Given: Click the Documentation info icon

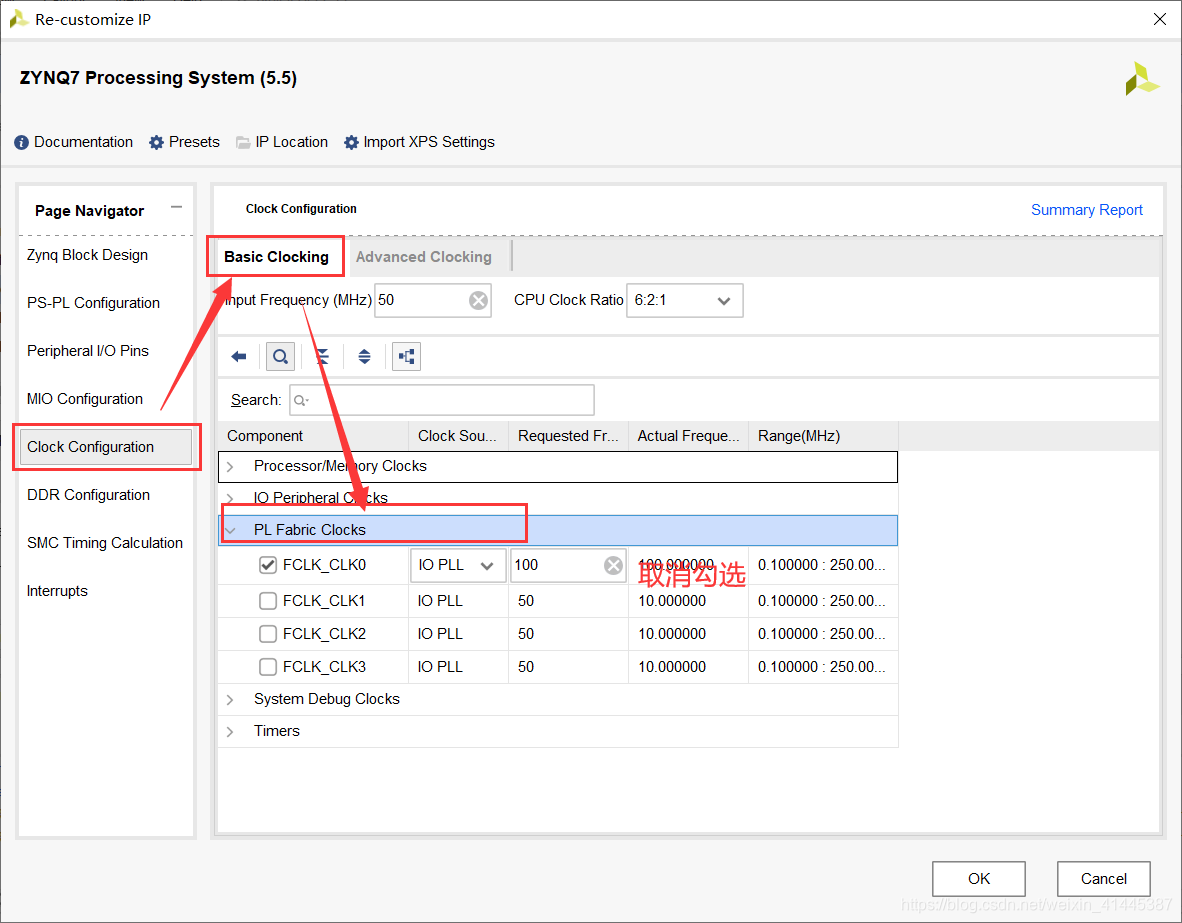Looking at the screenshot, I should click(22, 143).
